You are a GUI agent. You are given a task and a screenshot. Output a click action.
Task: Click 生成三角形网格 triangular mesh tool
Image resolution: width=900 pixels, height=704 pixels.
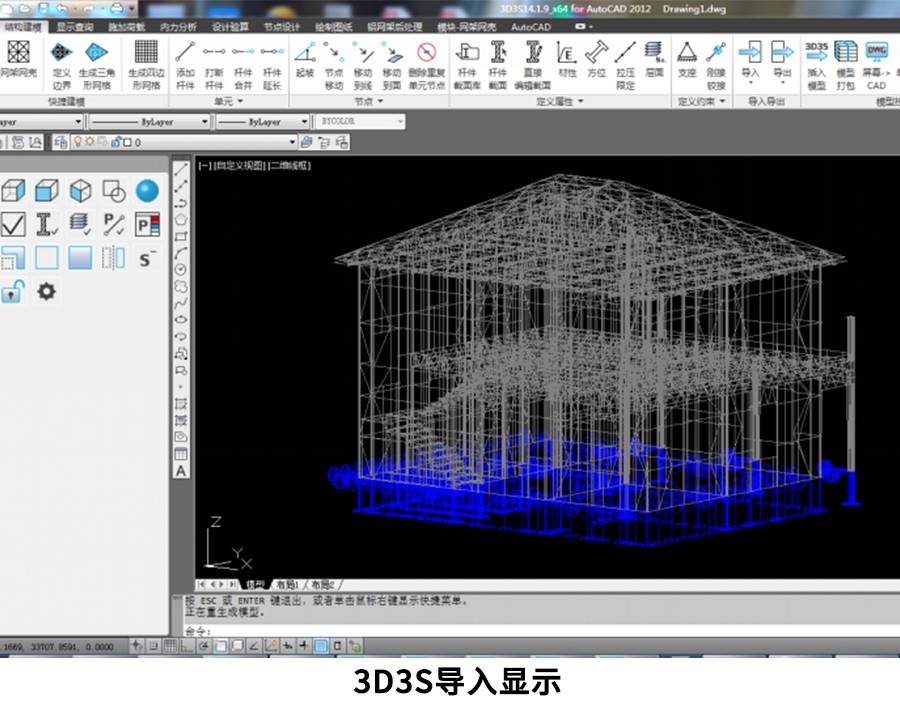(x=96, y=65)
